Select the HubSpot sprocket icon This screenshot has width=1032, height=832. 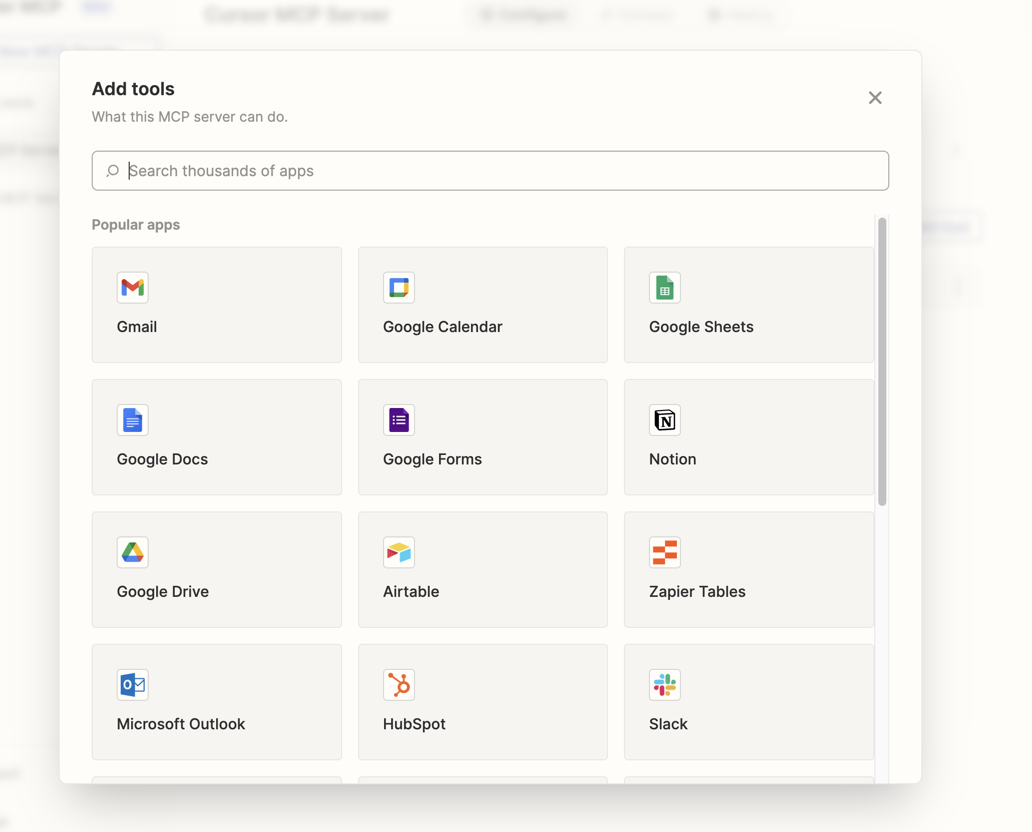pos(398,685)
